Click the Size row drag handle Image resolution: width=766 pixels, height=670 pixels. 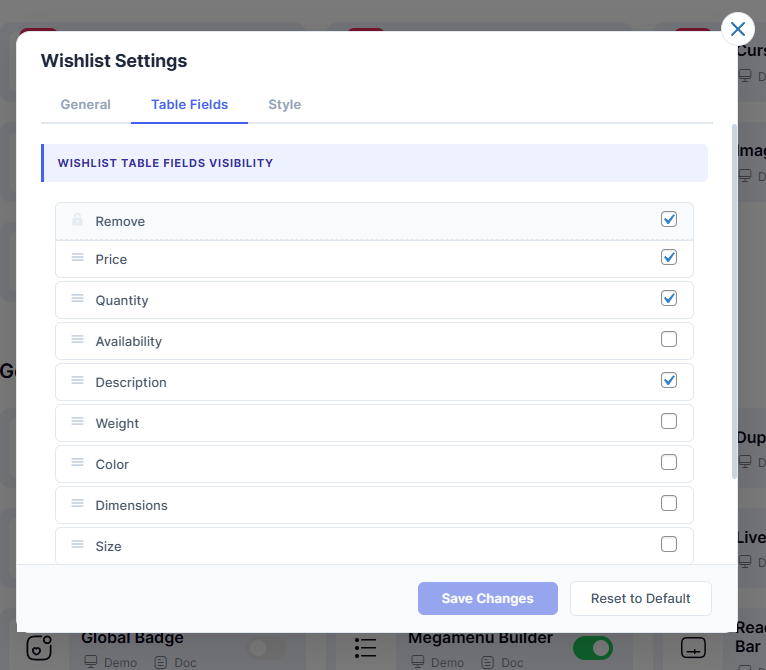pyautogui.click(x=77, y=545)
